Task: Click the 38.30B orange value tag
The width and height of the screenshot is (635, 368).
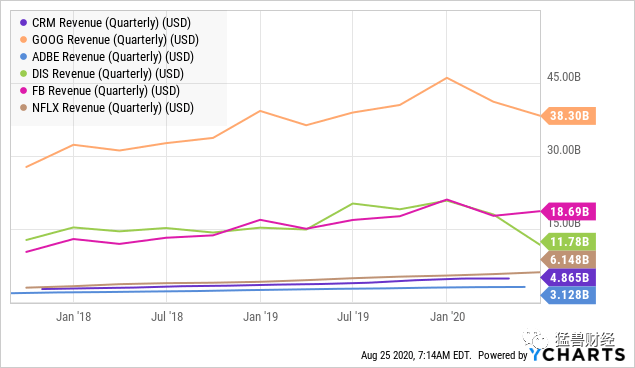Action: tap(569, 116)
